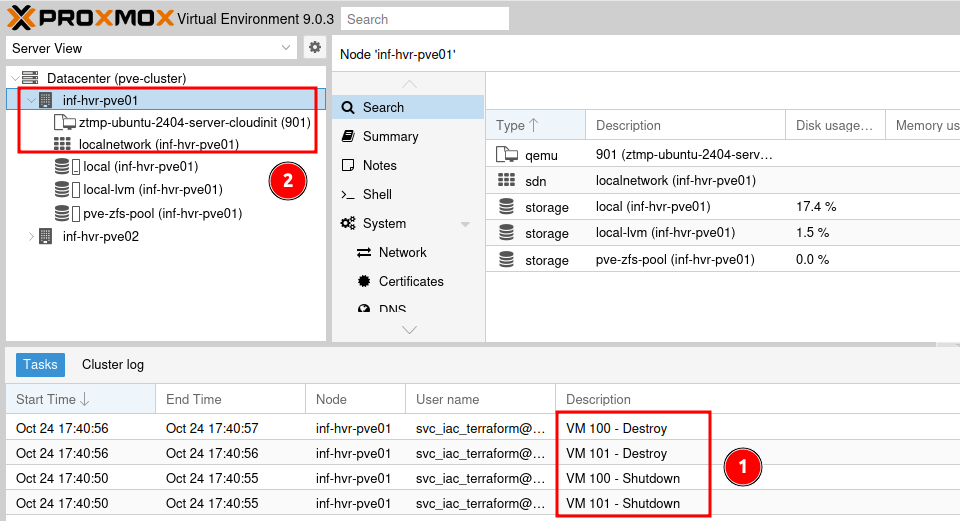Switch to the Cluster log tab
This screenshot has height=521, width=960.
tap(112, 365)
